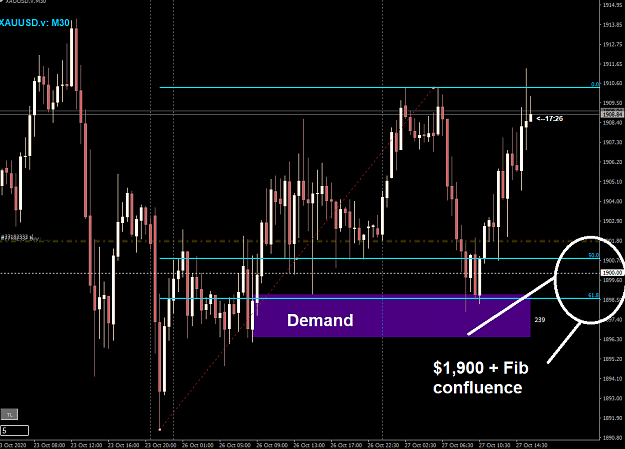Select the purple Demand zone rectangle
The image size is (625, 449).
[392, 316]
